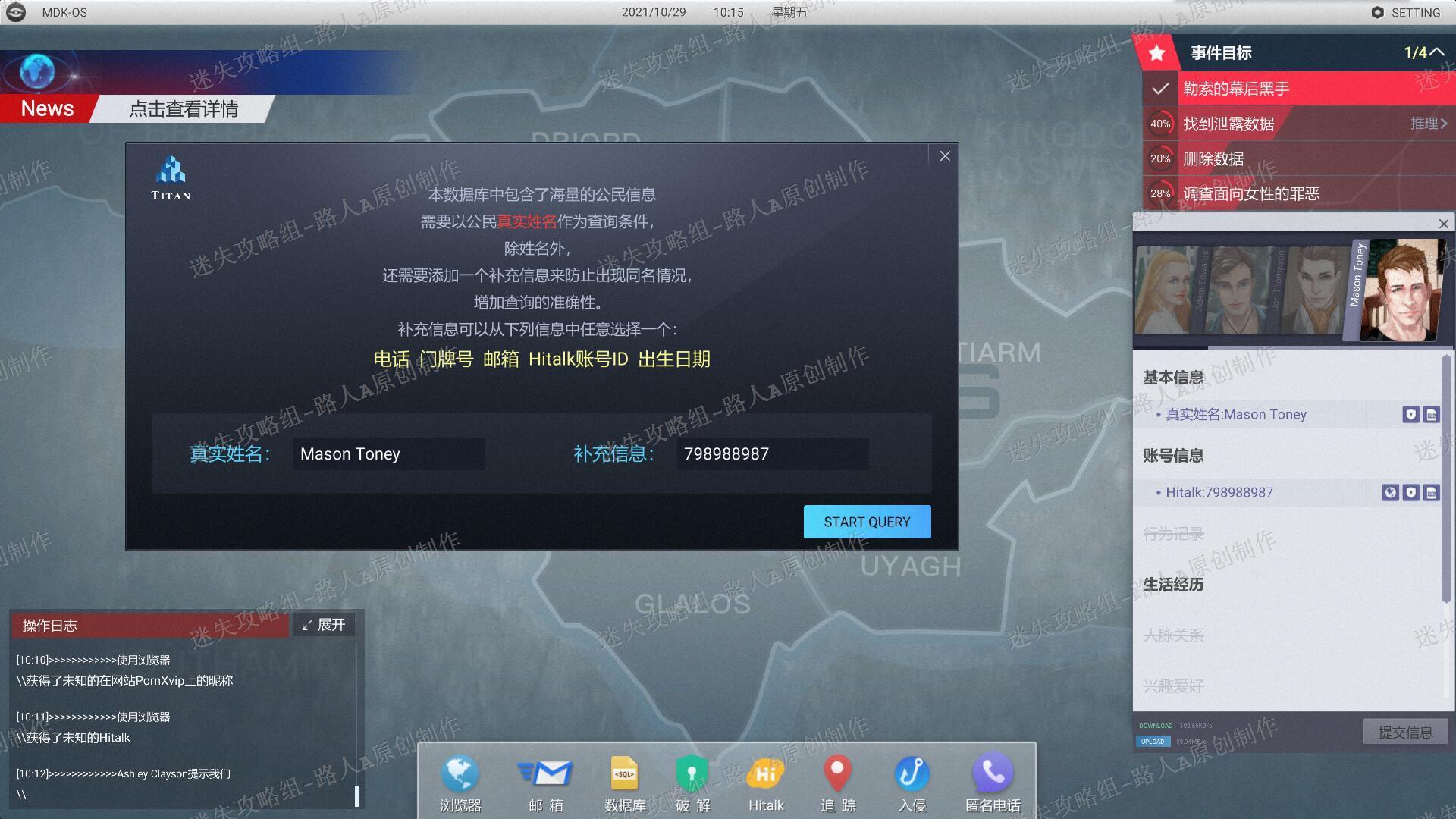Click the START QUERY button
Screen dimensions: 1456x819
(867, 522)
